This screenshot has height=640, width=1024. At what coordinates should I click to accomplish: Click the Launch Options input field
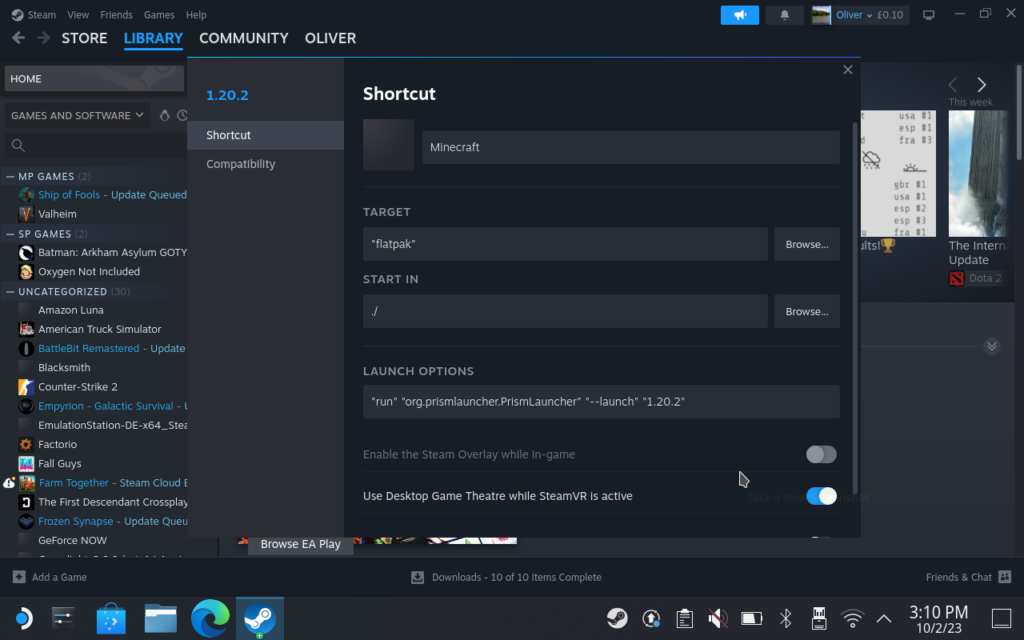[x=601, y=401]
